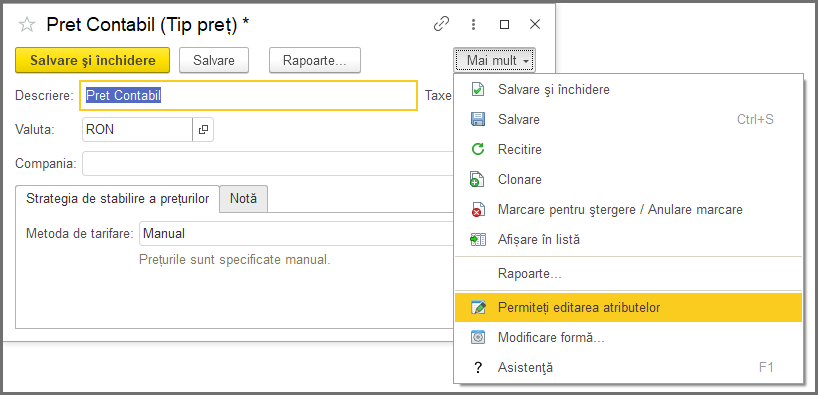This screenshot has height=395, width=818.
Task: Expand the Mai mult dropdown button
Action: (x=495, y=61)
